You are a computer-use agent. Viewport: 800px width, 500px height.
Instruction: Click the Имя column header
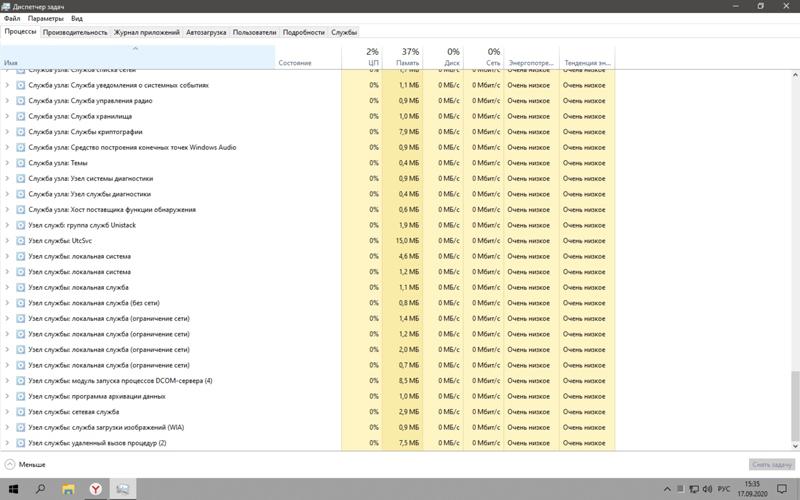[138, 57]
